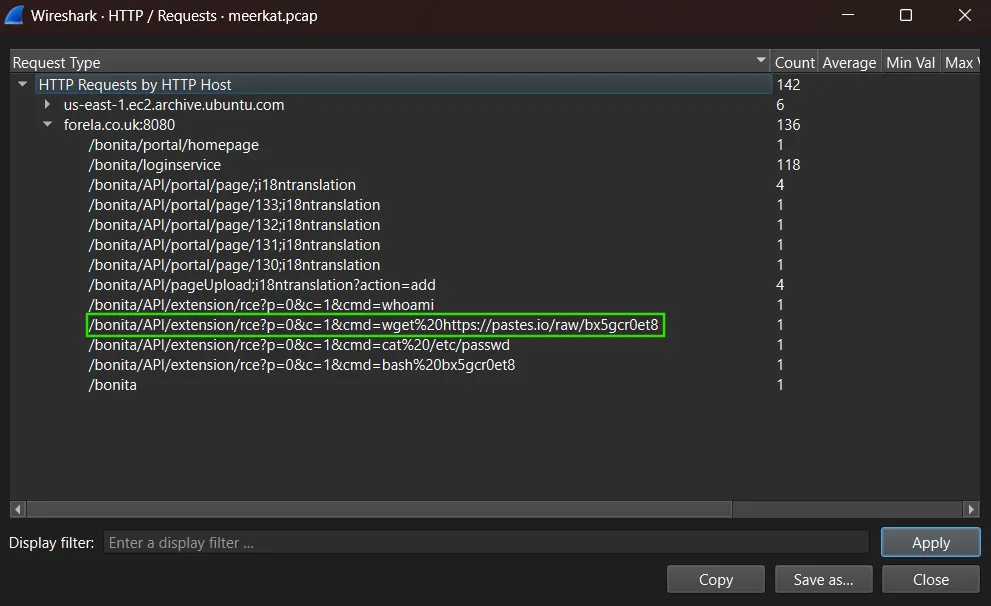Expand the us-east-1.ec2.archive.ubuntu.com node
The height and width of the screenshot is (606, 991).
coord(47,104)
